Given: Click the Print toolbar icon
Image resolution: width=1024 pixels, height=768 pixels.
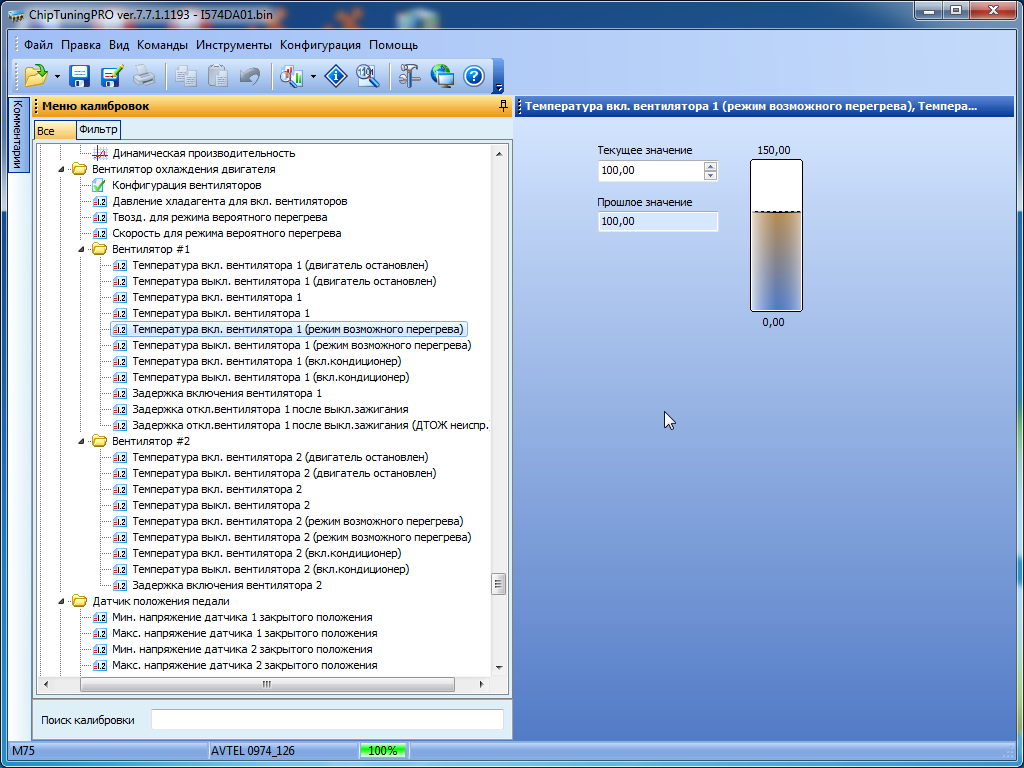Looking at the screenshot, I should point(144,76).
